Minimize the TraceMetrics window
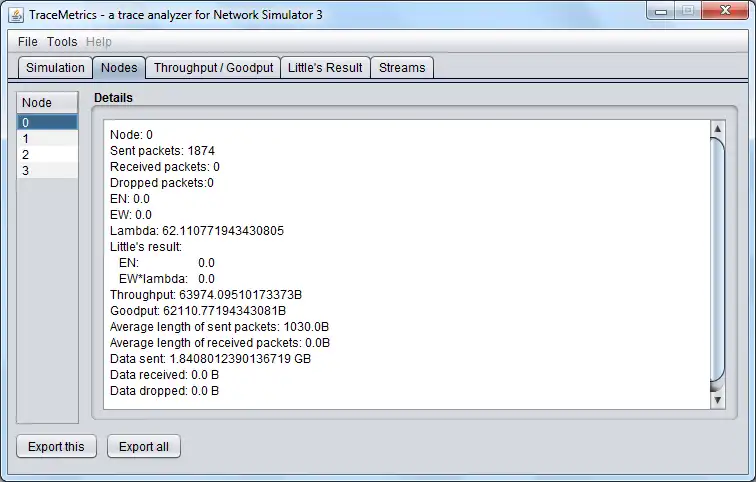 click(661, 11)
